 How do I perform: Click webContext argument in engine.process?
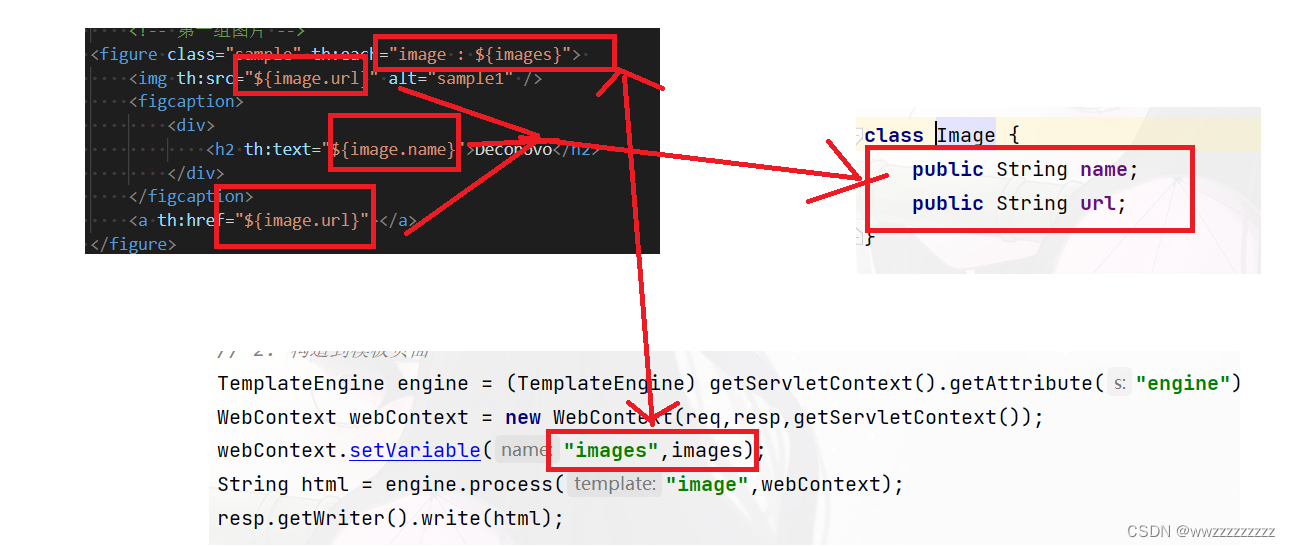[x=822, y=485]
